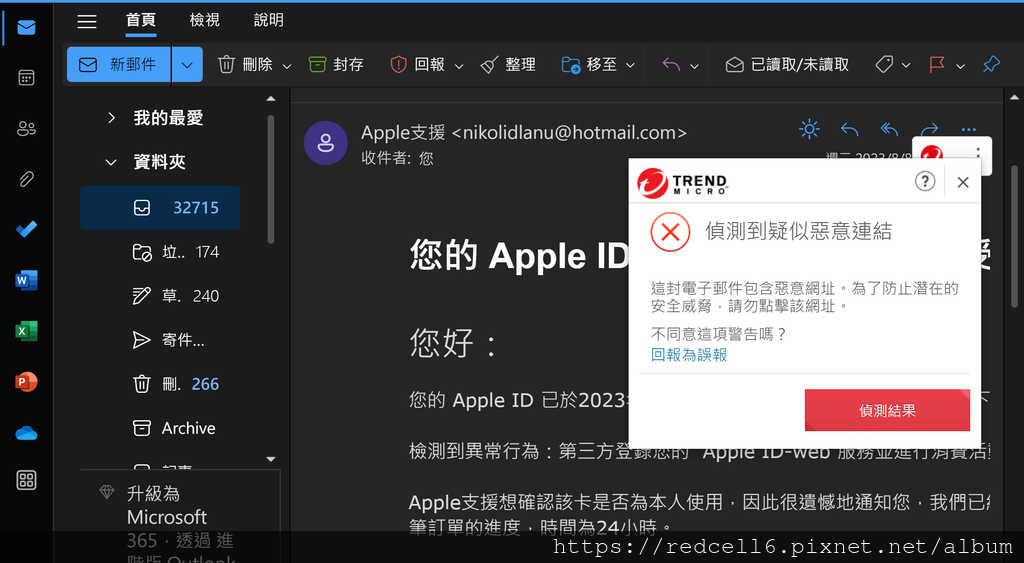Open the To Do checkmark icon

(x=26, y=229)
